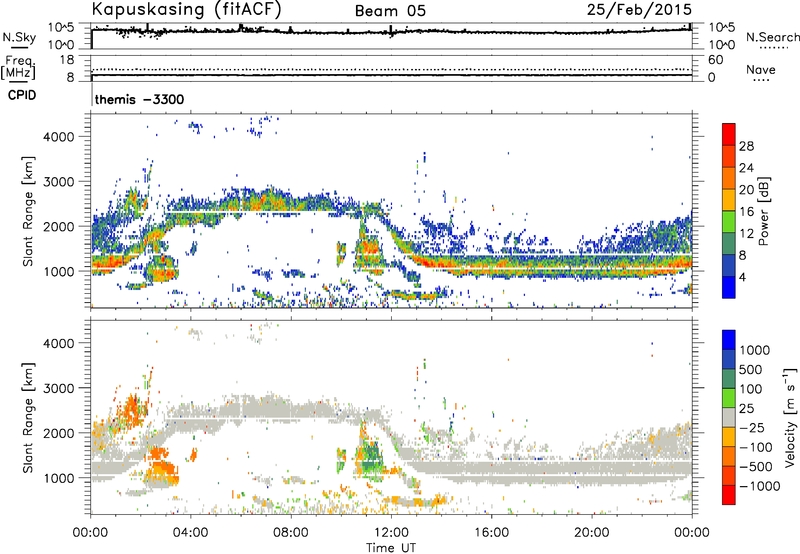
Task: Click "4000" range tick on the velocity panel
Action: tap(59, 343)
